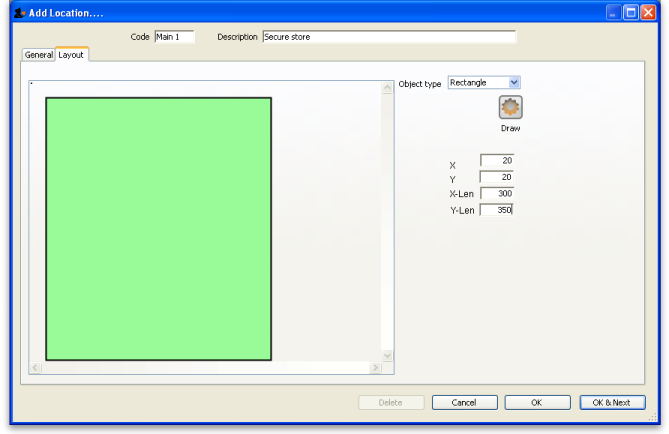Maximize the Add Location window
Image resolution: width=669 pixels, height=434 pixels.
coord(633,12)
